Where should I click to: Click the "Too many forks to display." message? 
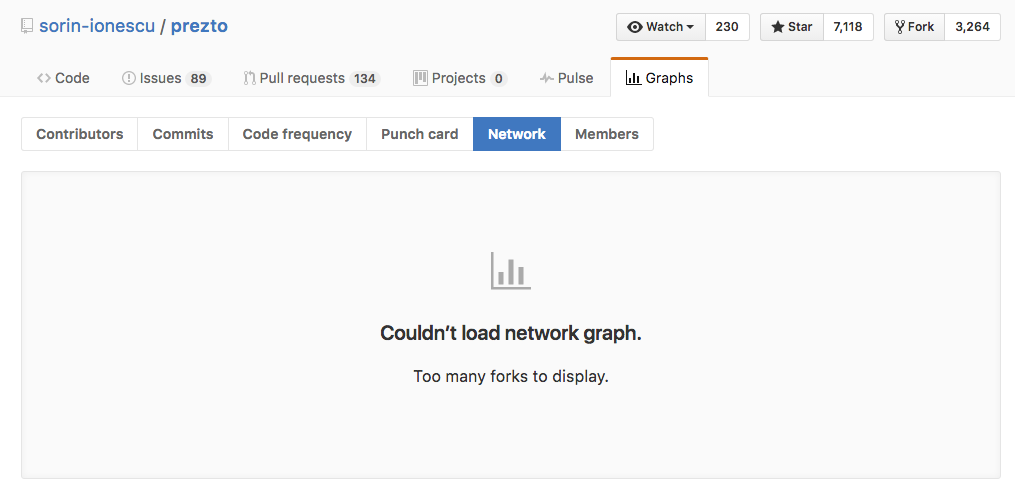pyautogui.click(x=511, y=376)
